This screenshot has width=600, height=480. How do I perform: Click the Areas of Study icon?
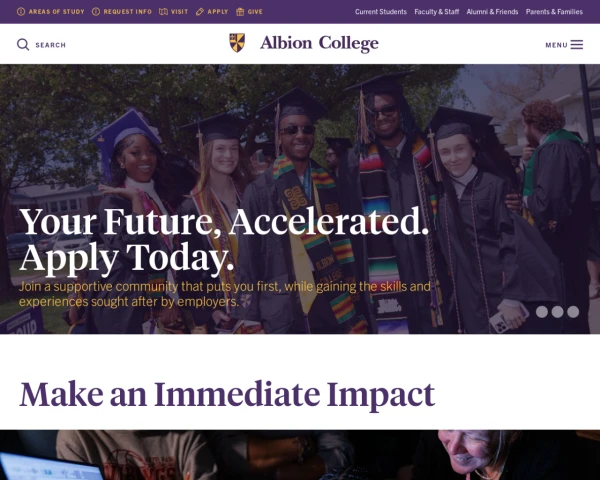pos(21,12)
